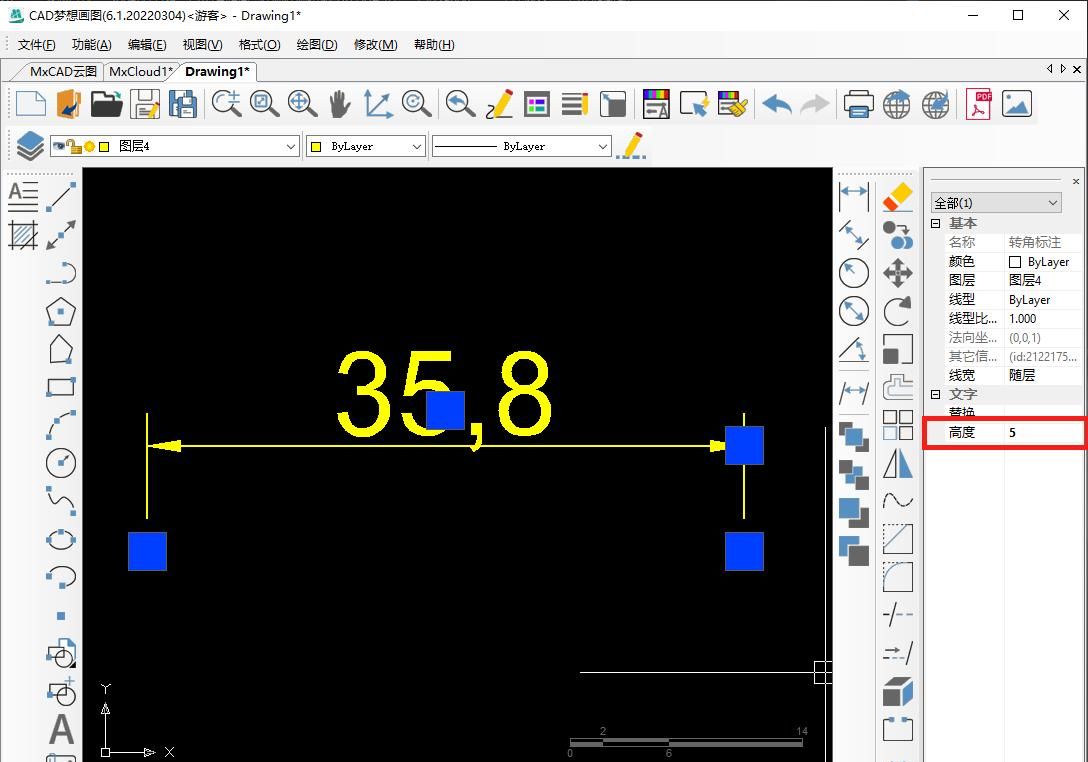Pick the Polygon drawing tool
The height and width of the screenshot is (762, 1088).
61,311
